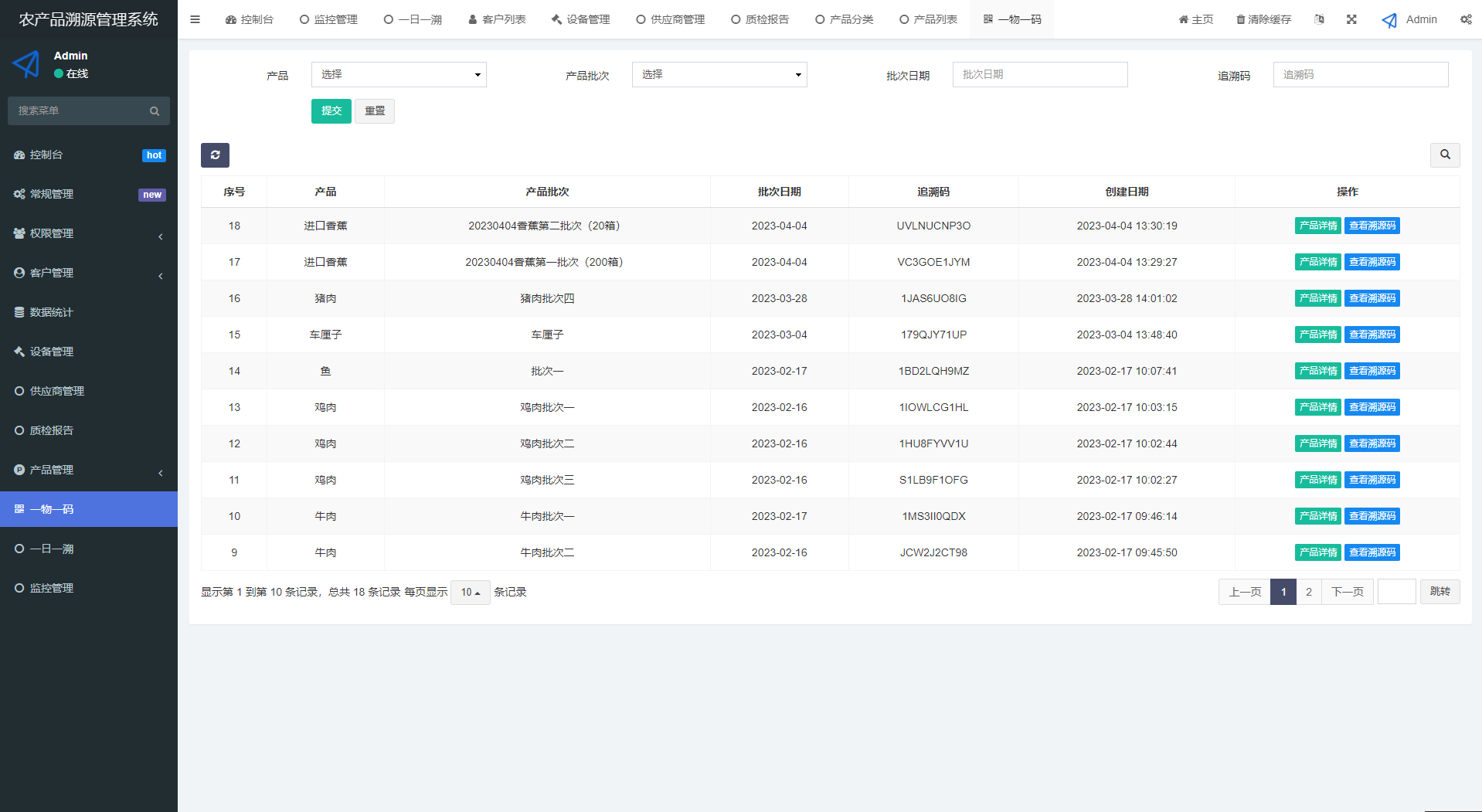Open the language switch icon in header
This screenshot has width=1482, height=812.
click(1319, 19)
